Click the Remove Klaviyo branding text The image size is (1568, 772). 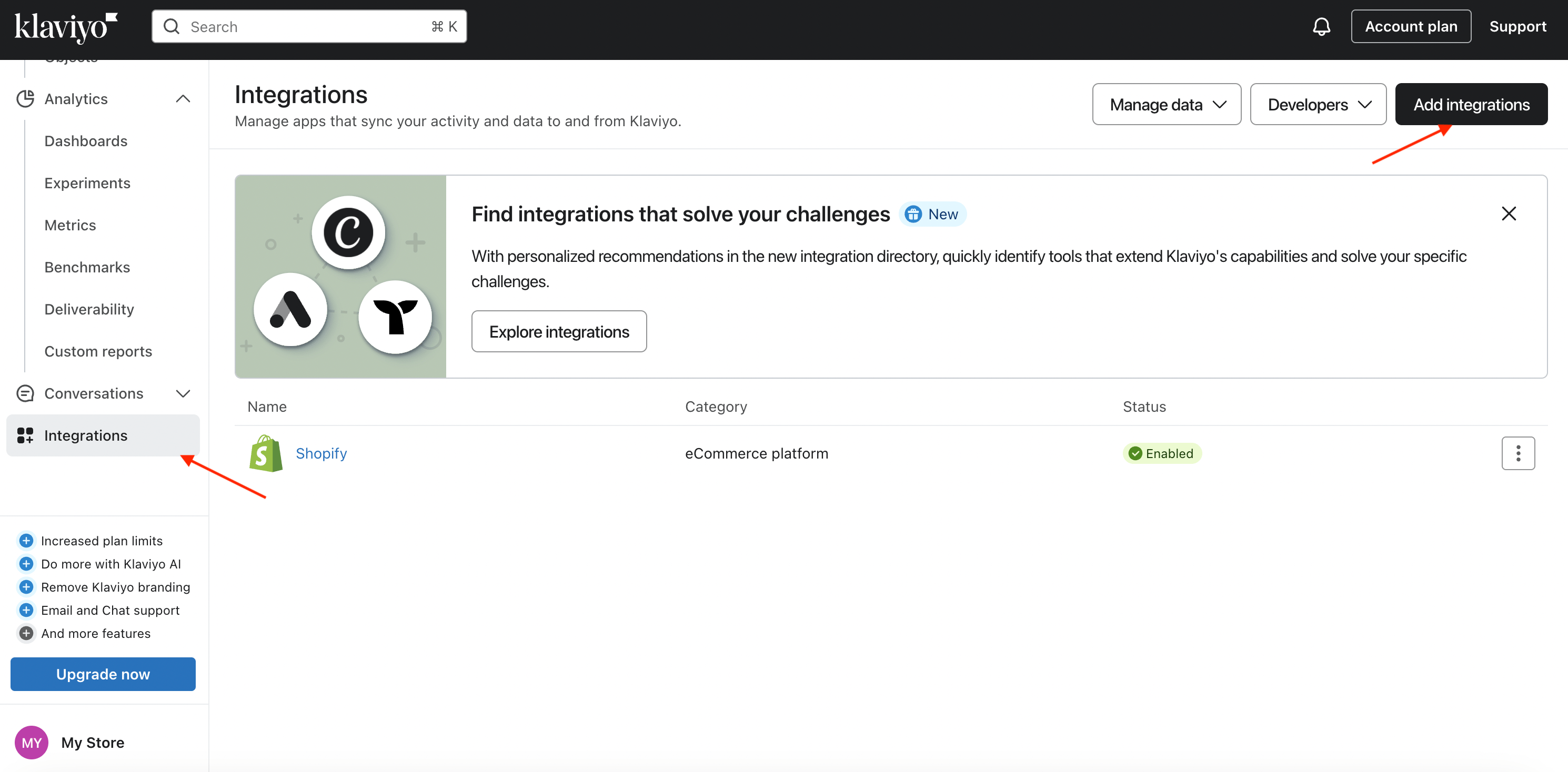[116, 586]
